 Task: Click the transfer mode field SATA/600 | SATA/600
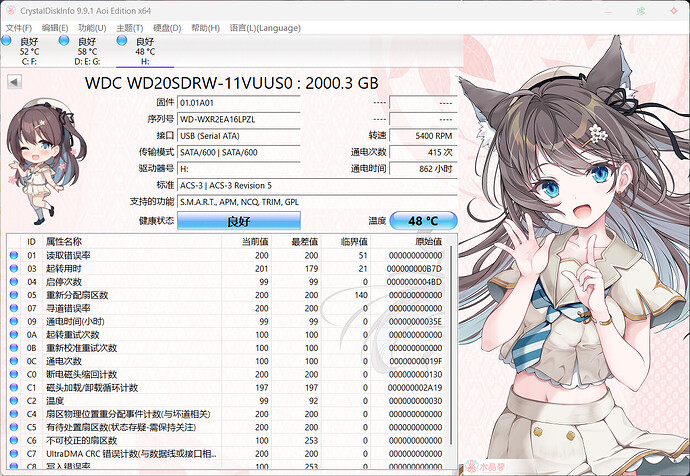239,152
